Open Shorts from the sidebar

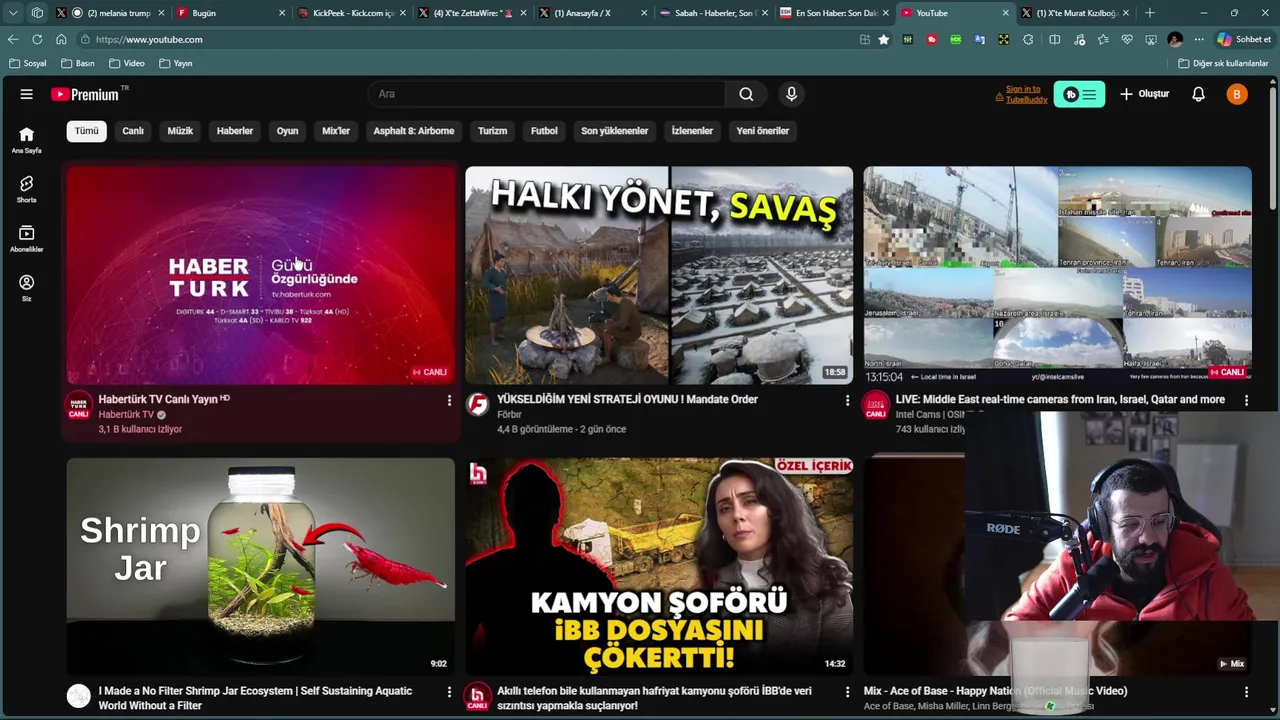[27, 189]
